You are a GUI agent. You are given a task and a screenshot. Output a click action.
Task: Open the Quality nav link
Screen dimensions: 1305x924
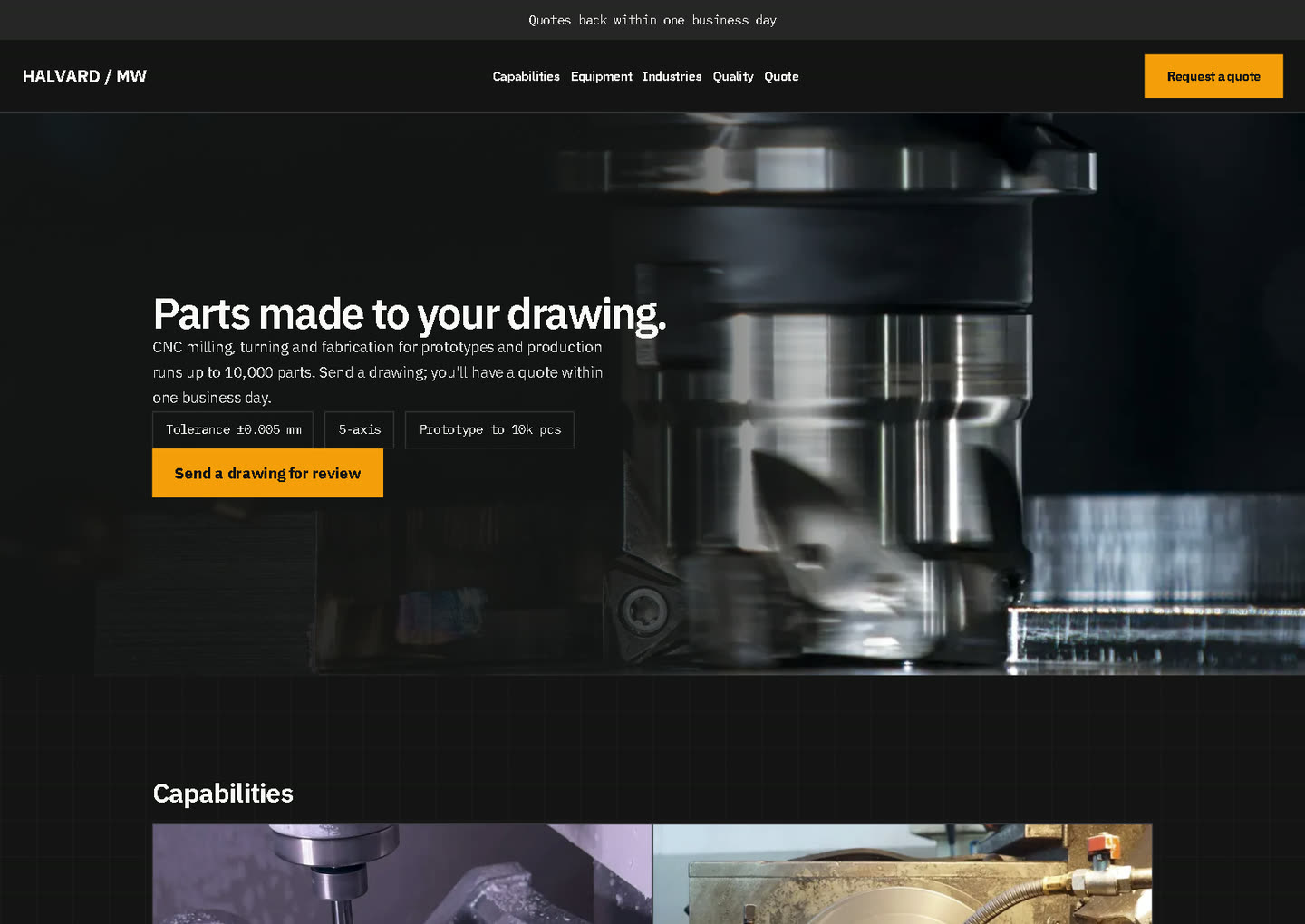(732, 76)
